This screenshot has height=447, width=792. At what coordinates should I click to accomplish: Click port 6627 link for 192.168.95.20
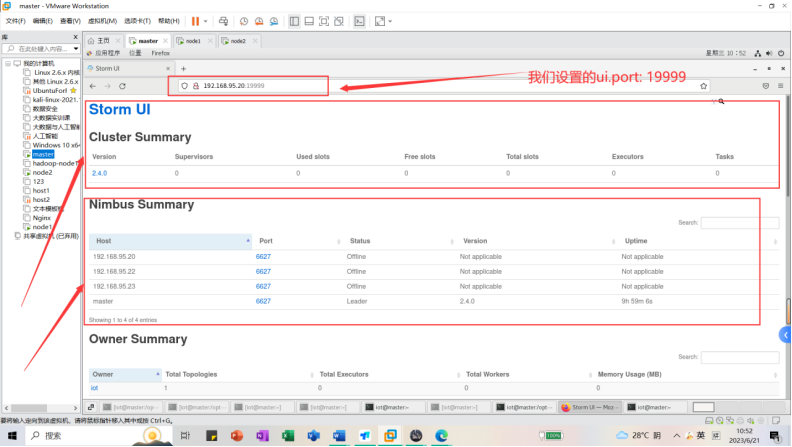point(263,257)
